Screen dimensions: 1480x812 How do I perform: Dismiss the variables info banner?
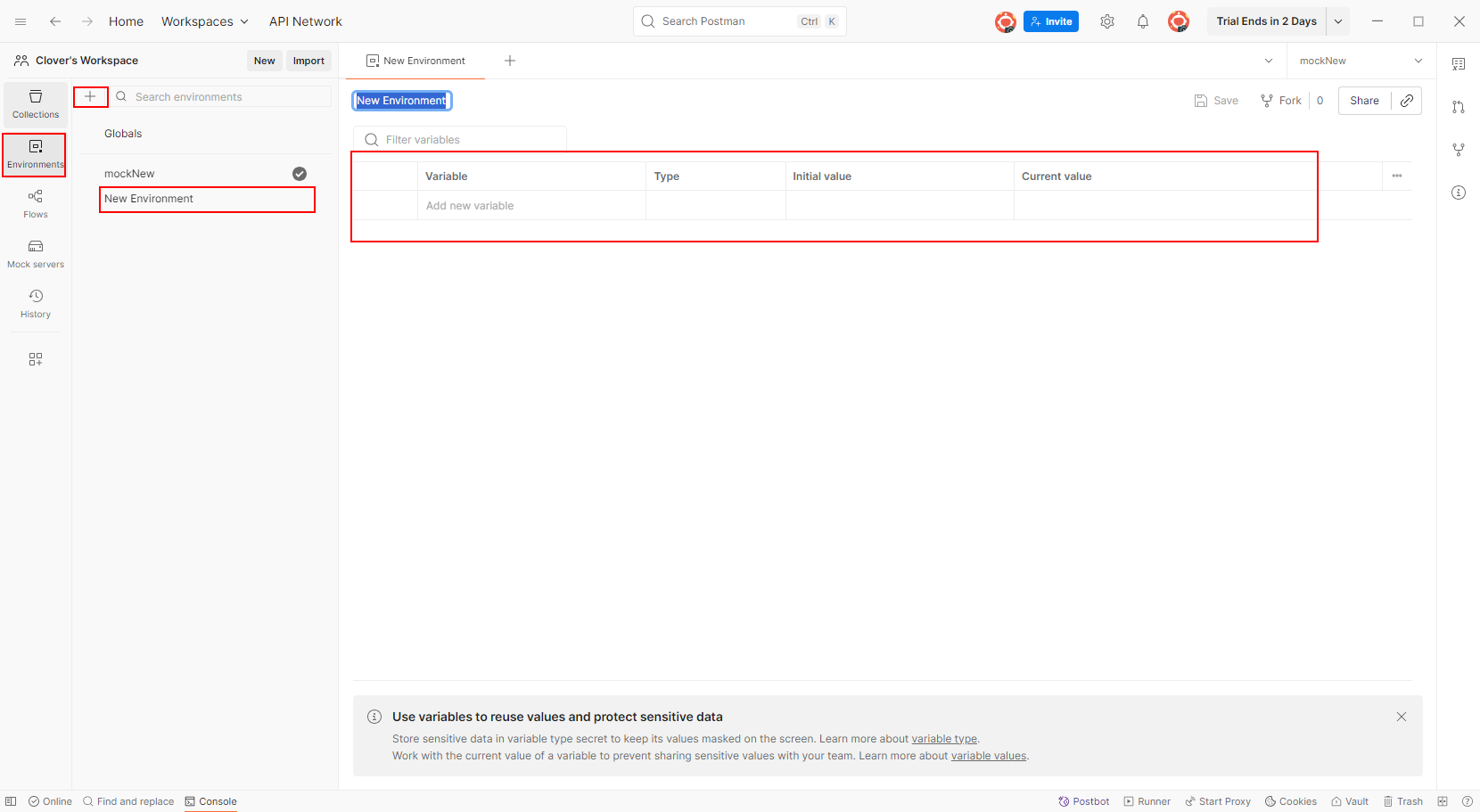[x=1402, y=717]
